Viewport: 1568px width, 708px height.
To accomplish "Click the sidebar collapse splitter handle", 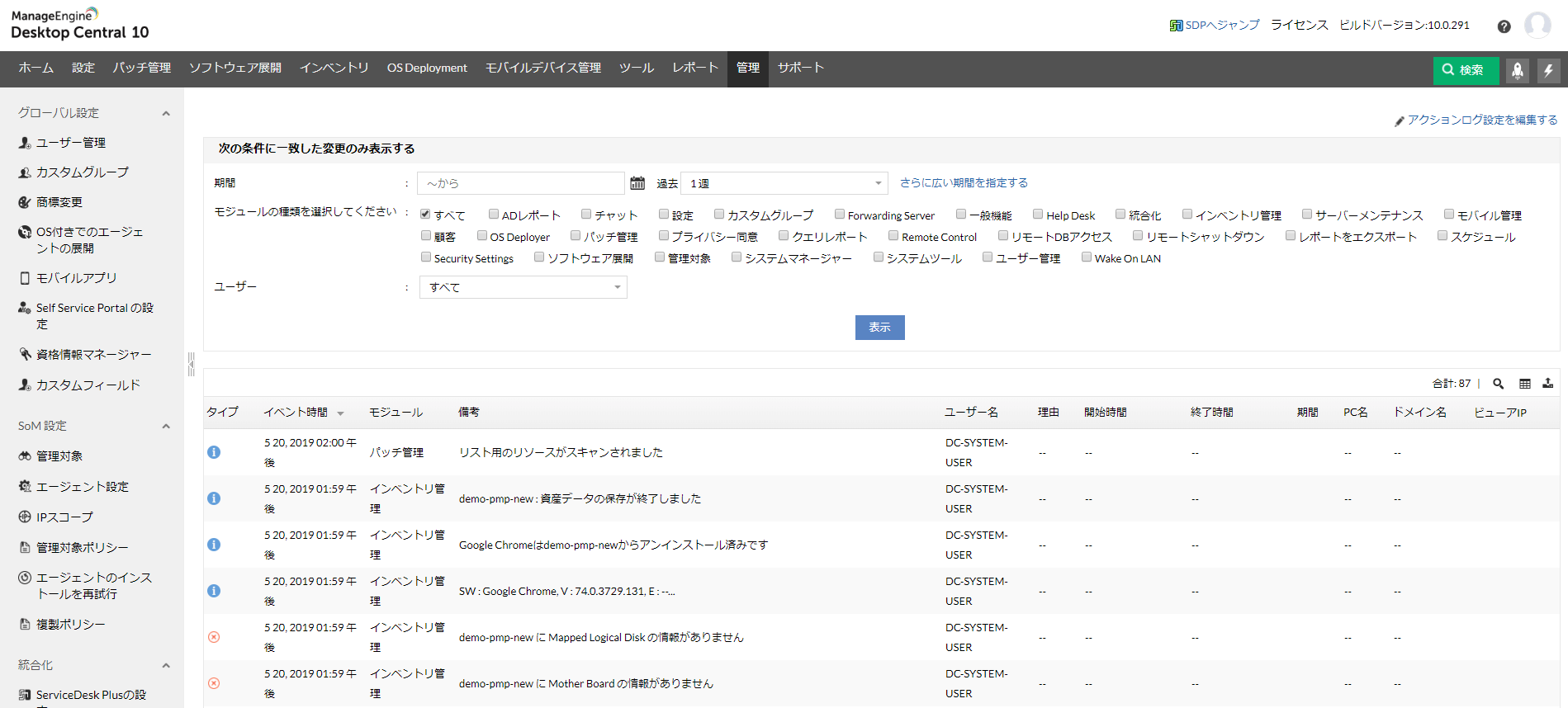I will click(x=191, y=364).
